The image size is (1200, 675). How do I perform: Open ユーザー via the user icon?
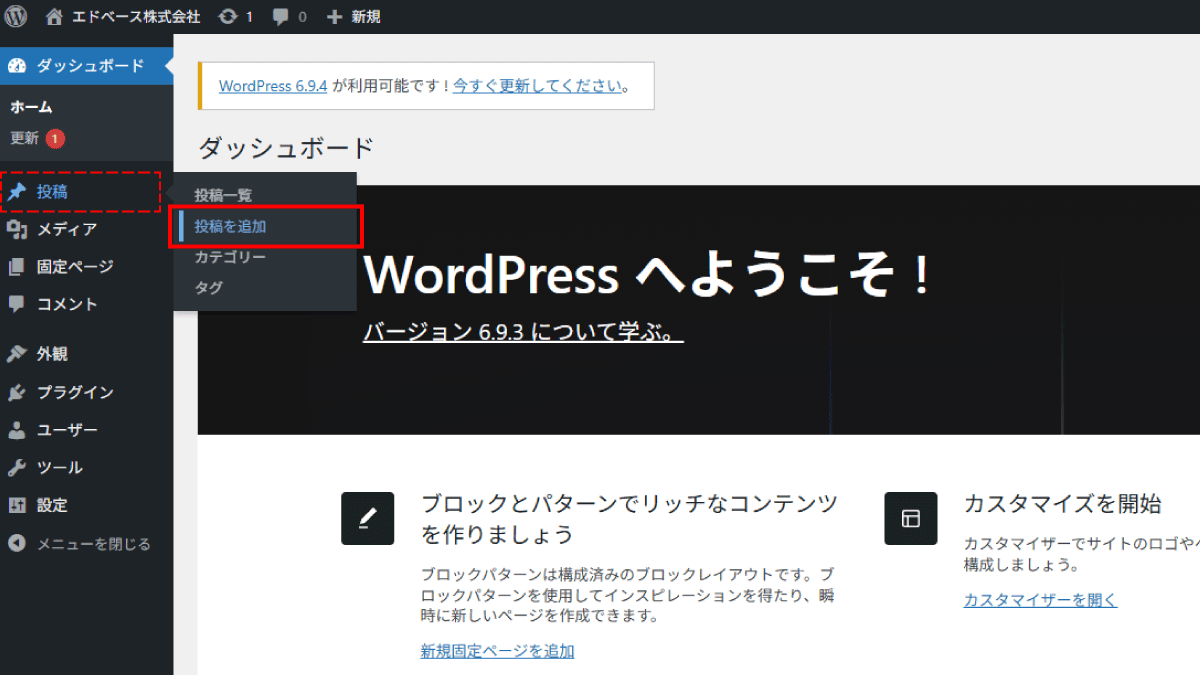(x=17, y=429)
